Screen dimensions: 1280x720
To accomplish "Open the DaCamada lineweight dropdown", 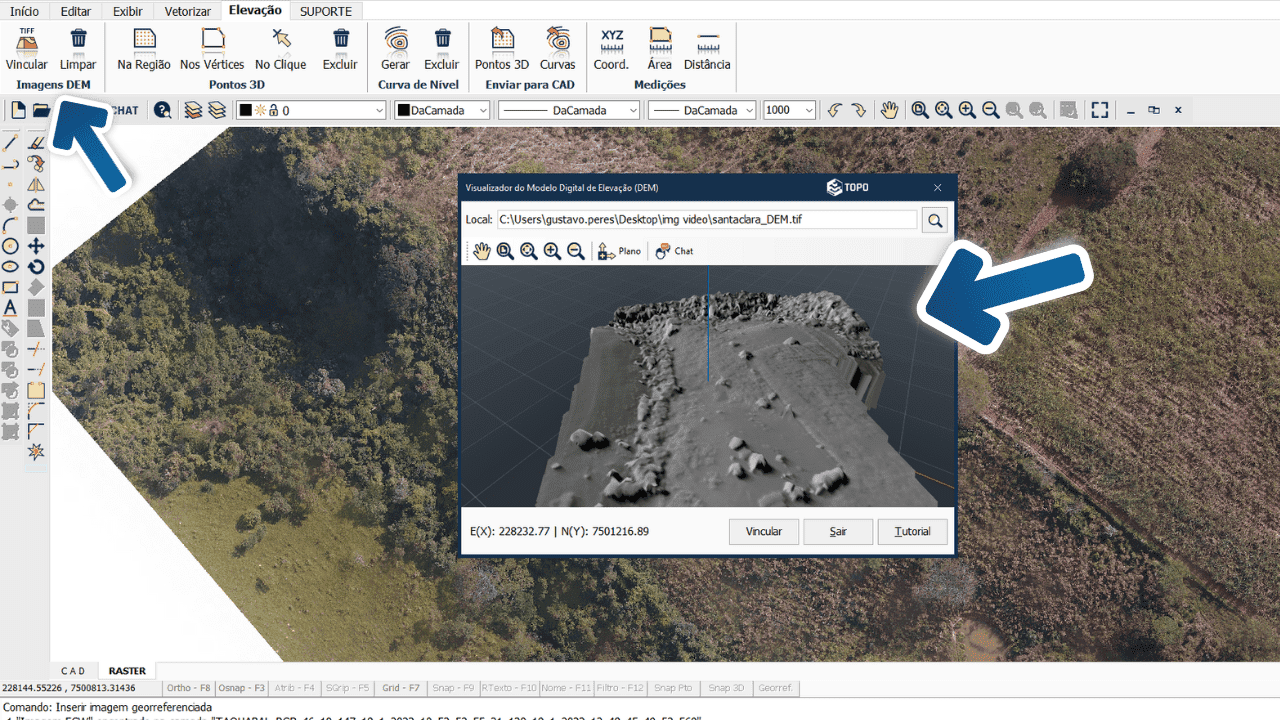I will click(x=702, y=110).
